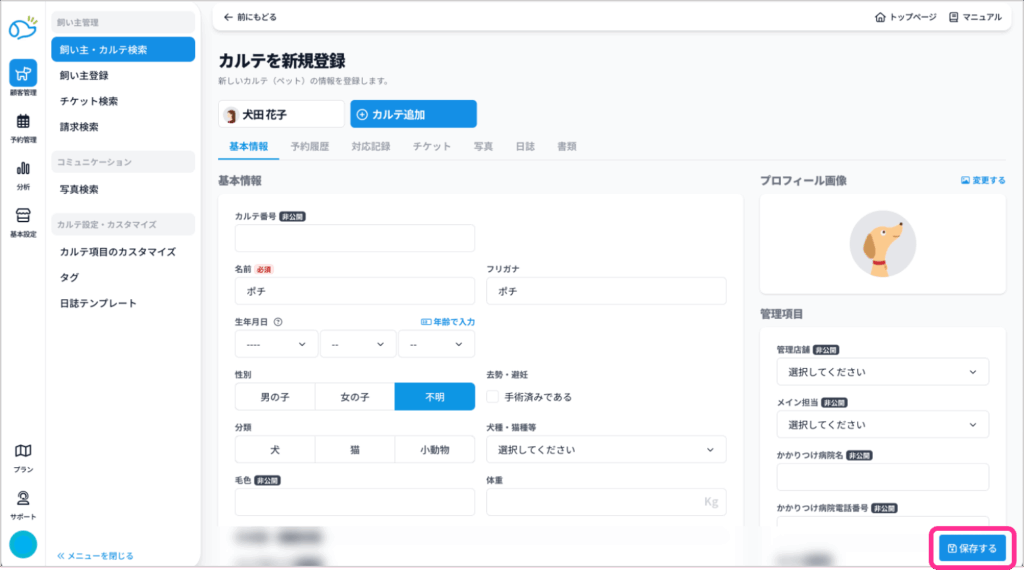Click the help icon beside 生年月日
Image resolution: width=1024 pixels, height=570 pixels.
click(278, 322)
